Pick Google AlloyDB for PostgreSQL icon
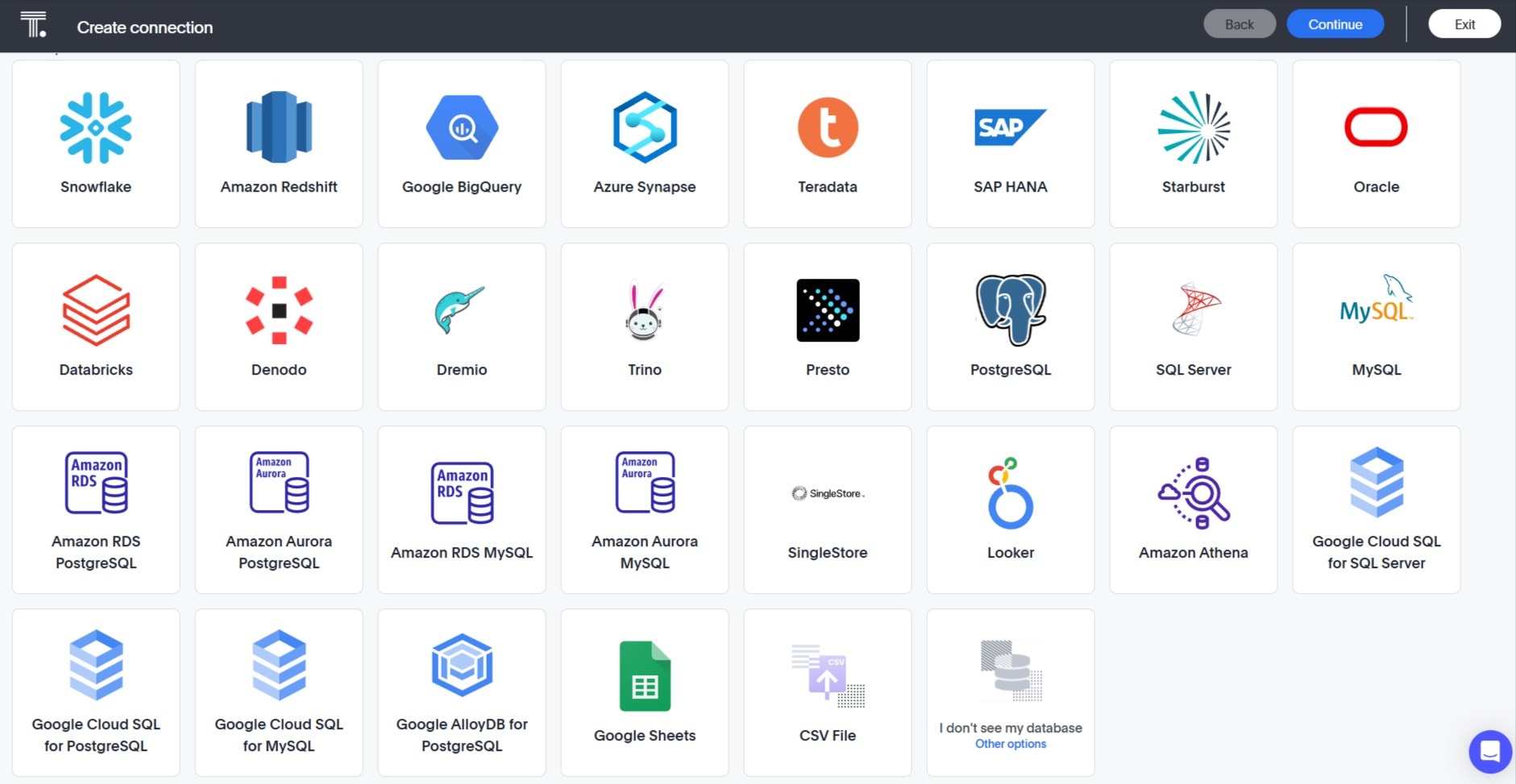The width and height of the screenshot is (1516, 784). (462, 666)
